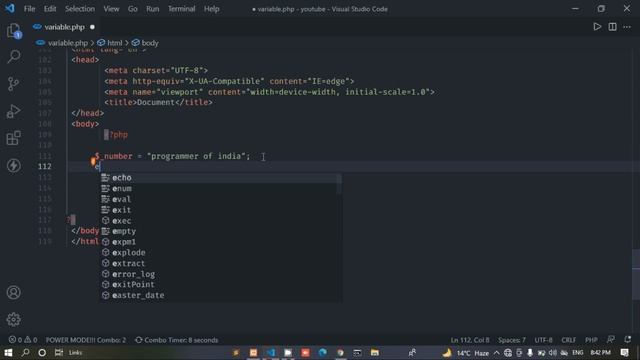The height and width of the screenshot is (360, 640).
Task: Click the editor vertical scrollbar thumb
Action: (x=636, y=274)
